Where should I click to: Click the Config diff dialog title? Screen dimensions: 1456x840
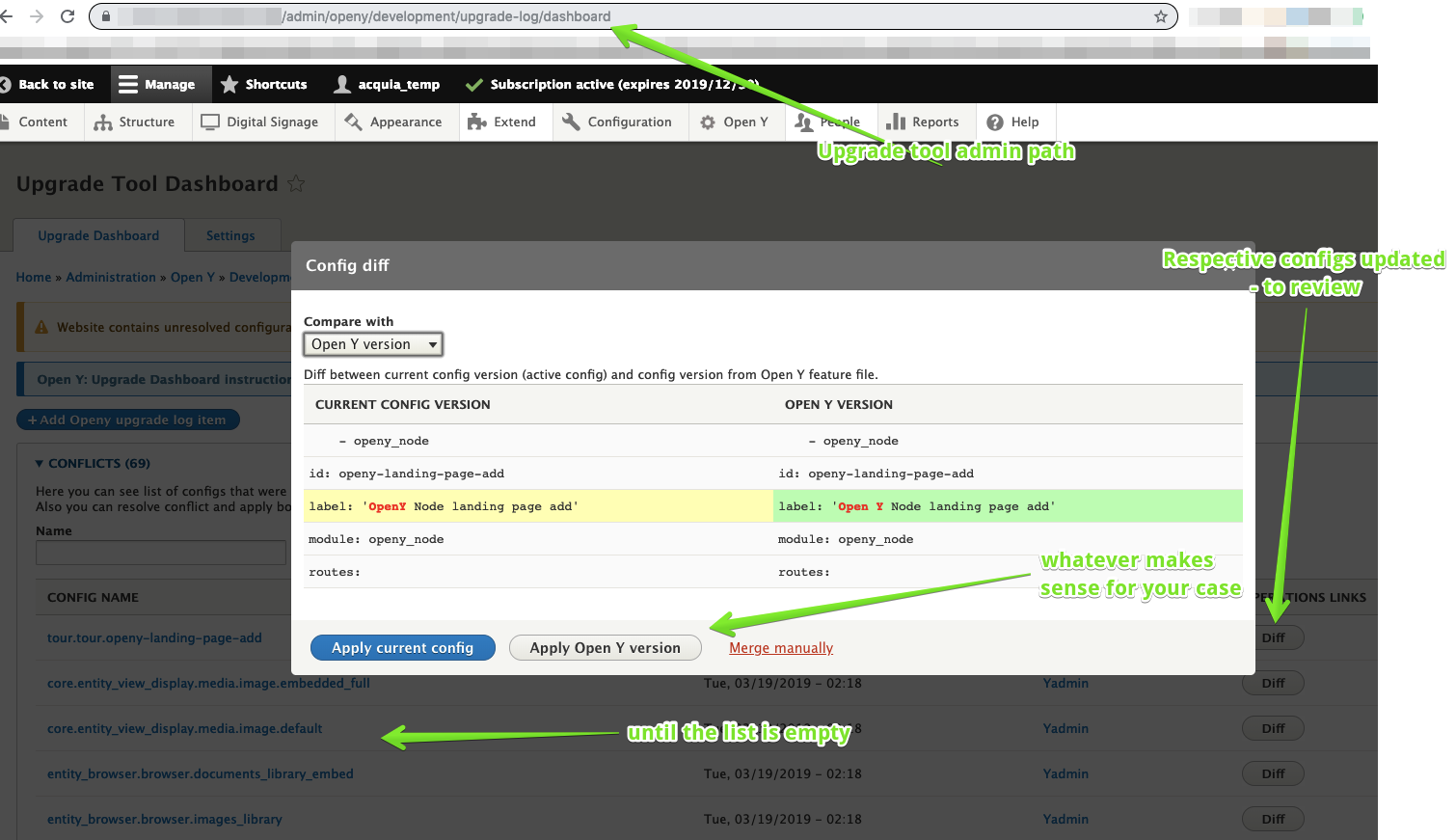(x=347, y=265)
